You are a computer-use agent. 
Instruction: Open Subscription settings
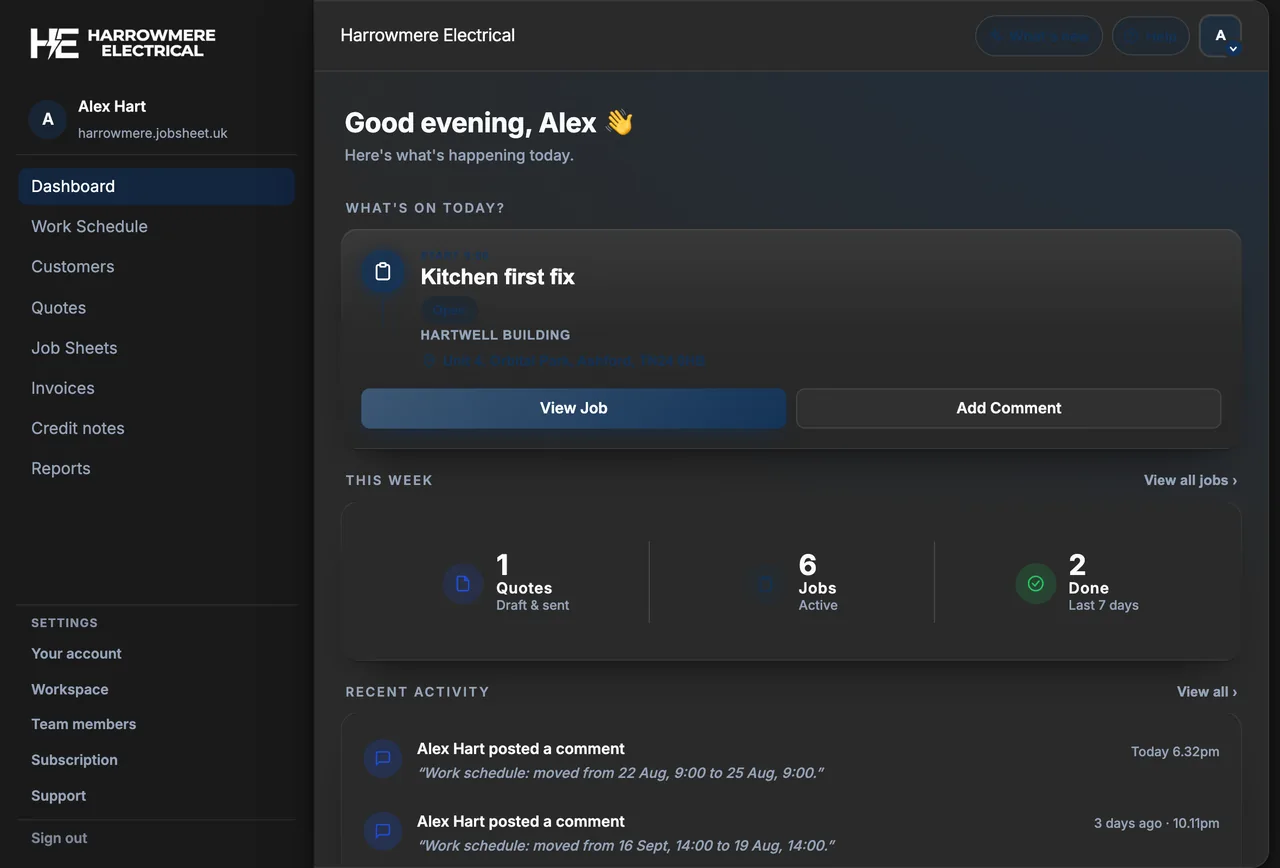coord(74,760)
